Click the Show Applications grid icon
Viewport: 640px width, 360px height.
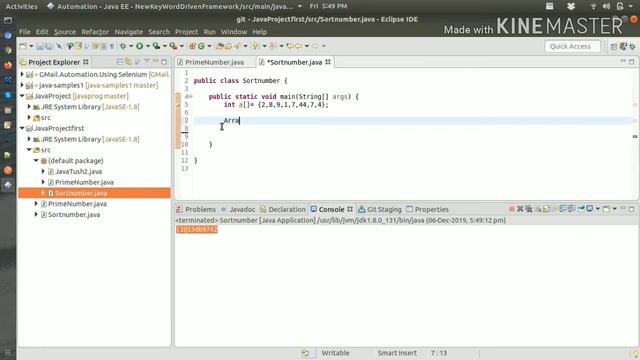(8, 352)
